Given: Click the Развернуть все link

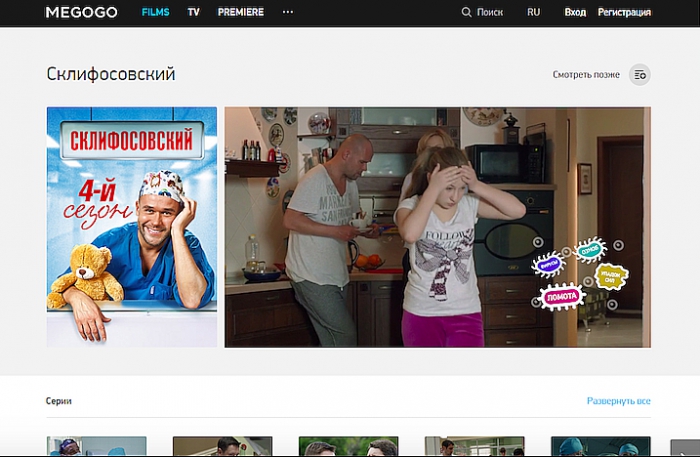Looking at the screenshot, I should [x=618, y=401].
